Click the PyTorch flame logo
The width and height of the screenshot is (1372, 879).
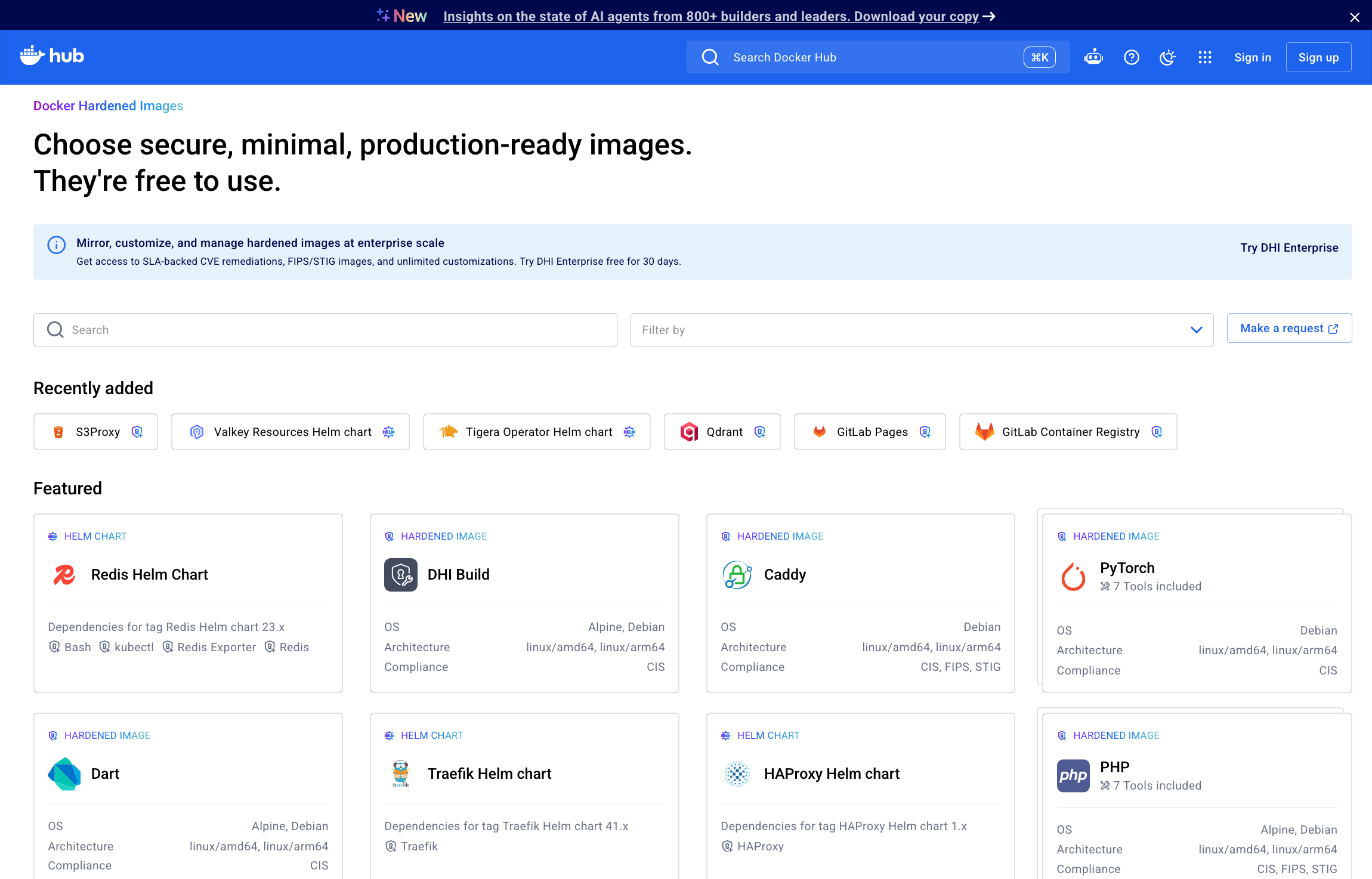1073,577
